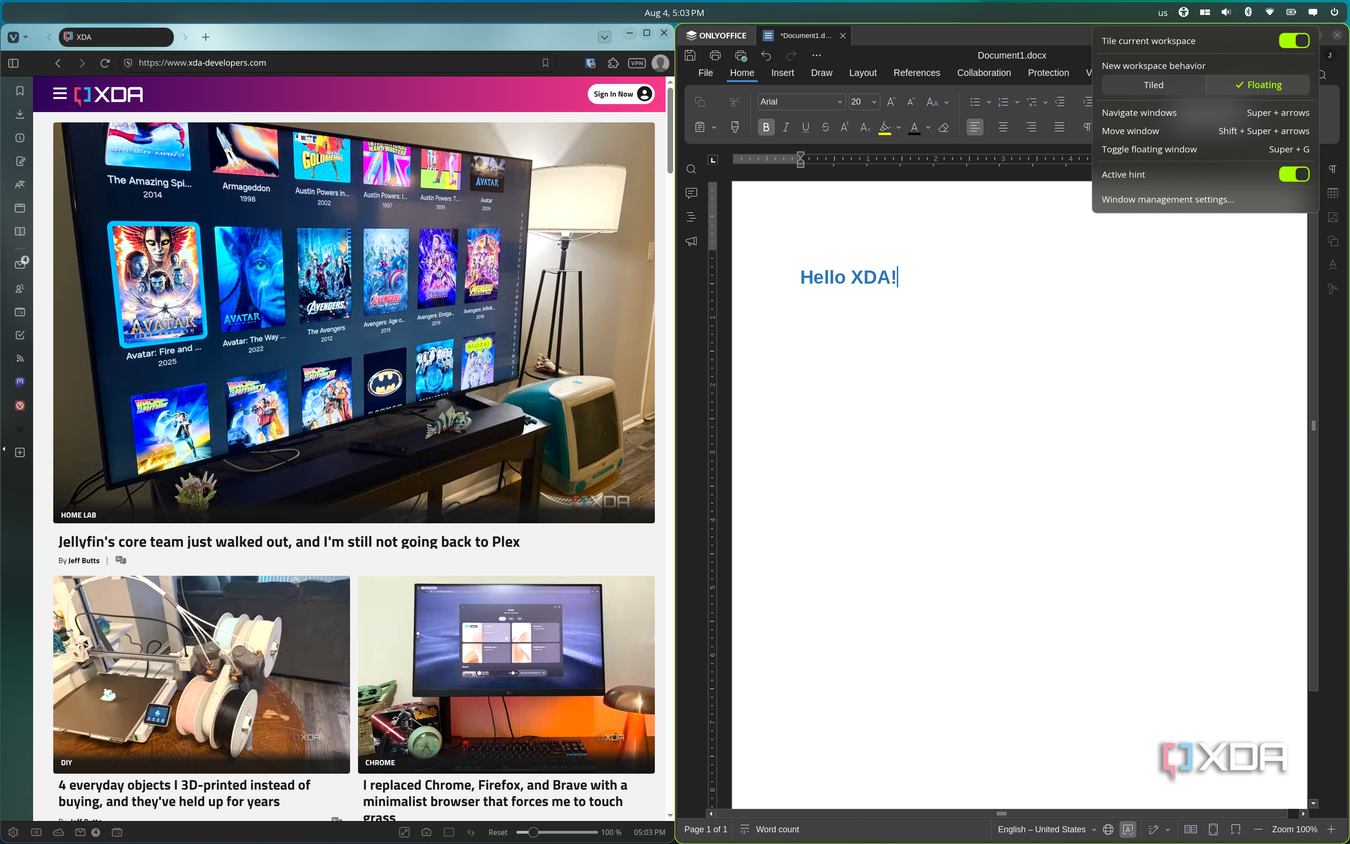Click the Set document language globe icon
This screenshot has width=1350, height=844.
(1108, 829)
